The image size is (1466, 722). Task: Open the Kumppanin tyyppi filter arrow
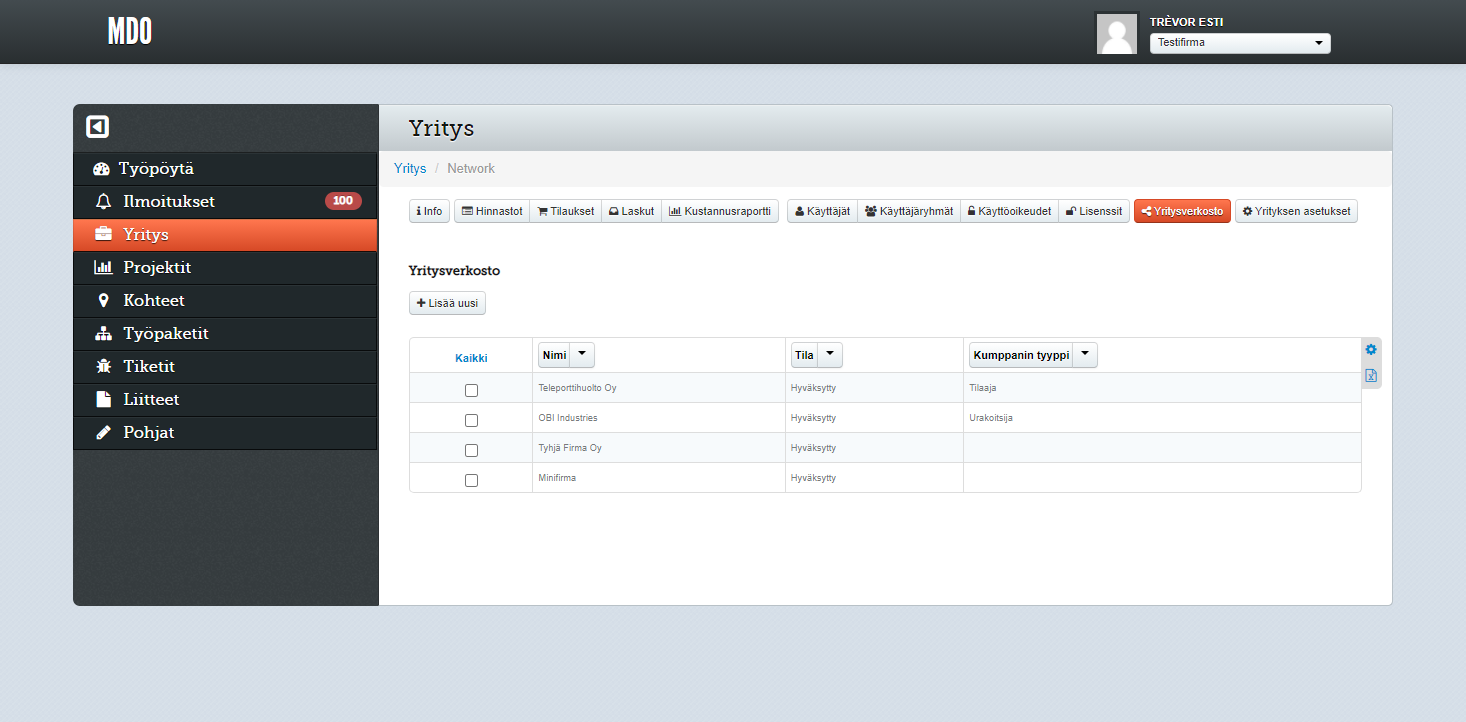[1085, 355]
